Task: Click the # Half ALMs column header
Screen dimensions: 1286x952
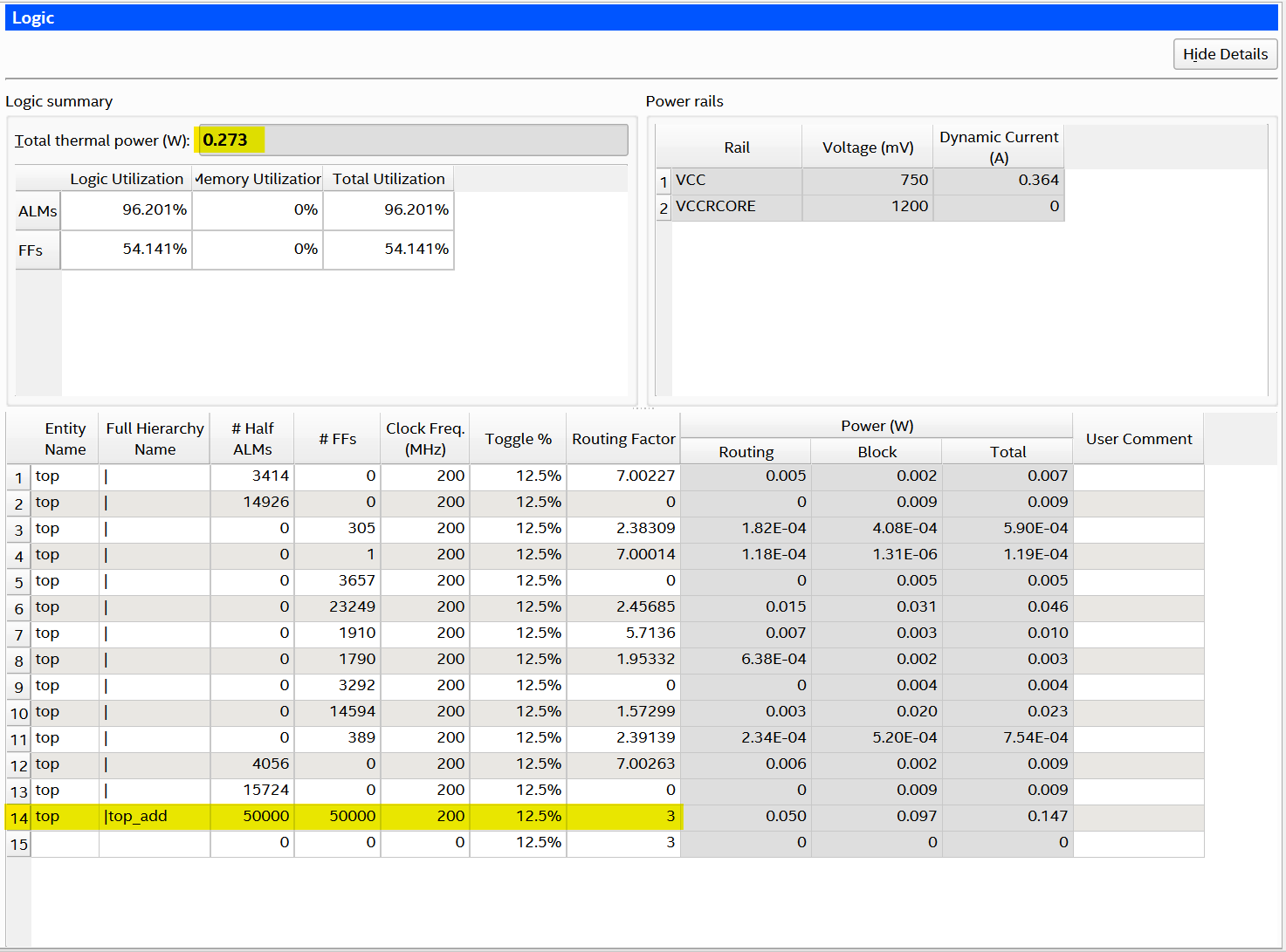Action: (x=252, y=439)
